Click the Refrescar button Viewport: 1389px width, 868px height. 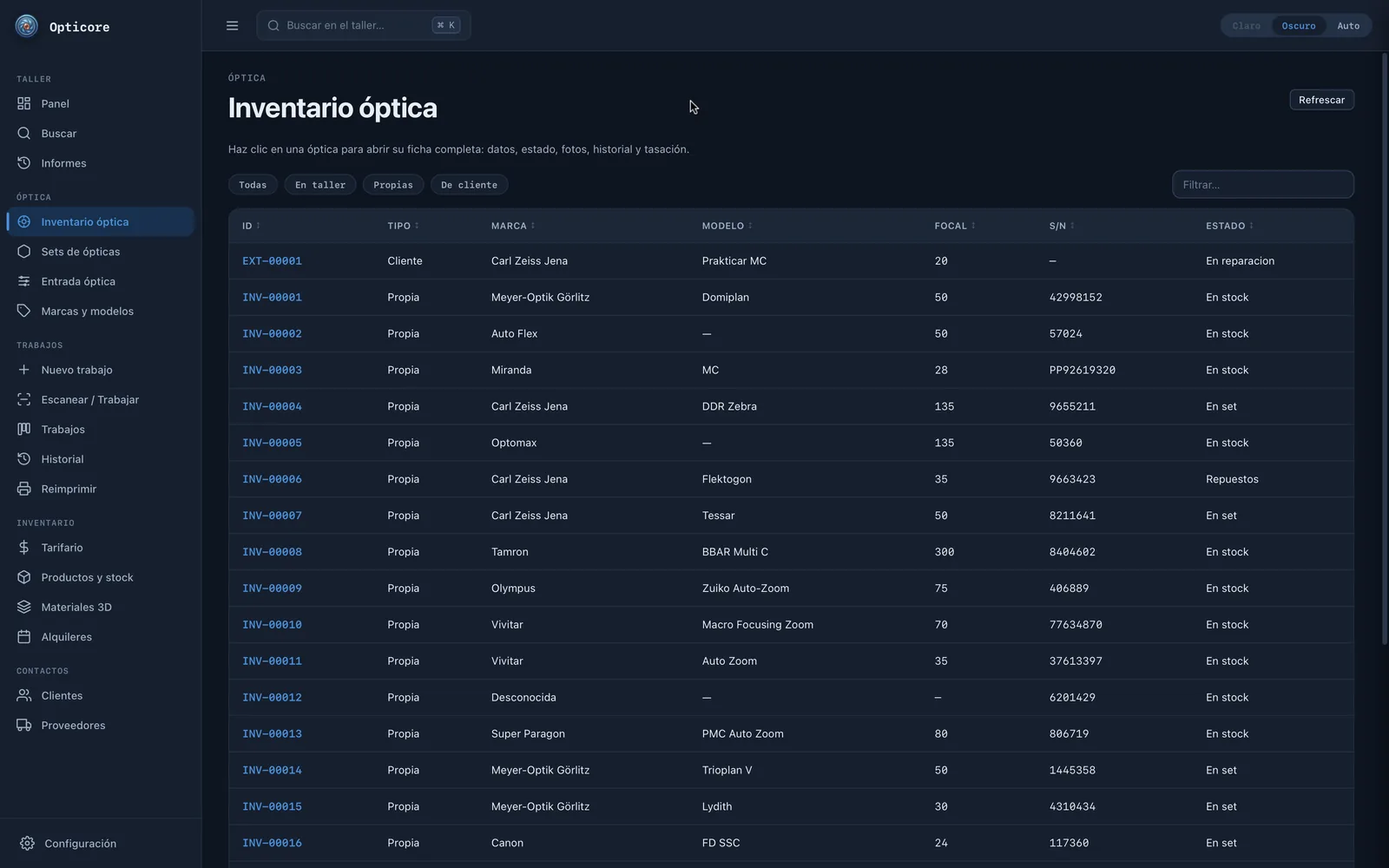point(1321,100)
